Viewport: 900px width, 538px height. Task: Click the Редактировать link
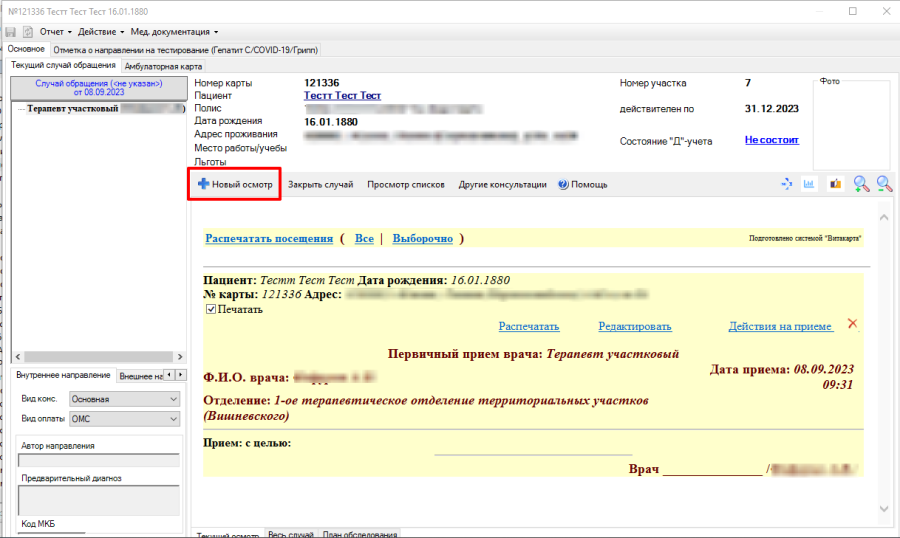tap(634, 326)
